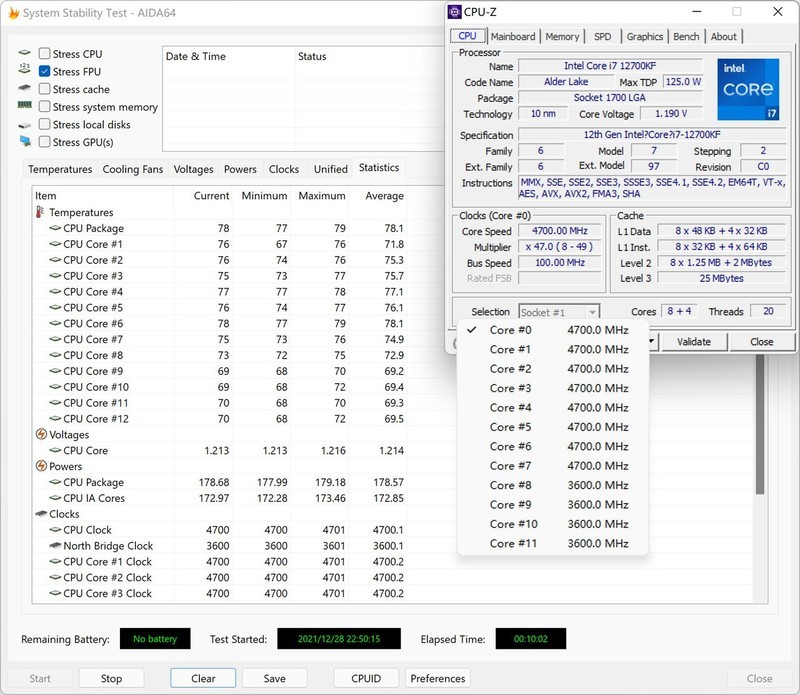
Task: Click the thermometer icon beside Temperatures
Action: (41, 212)
